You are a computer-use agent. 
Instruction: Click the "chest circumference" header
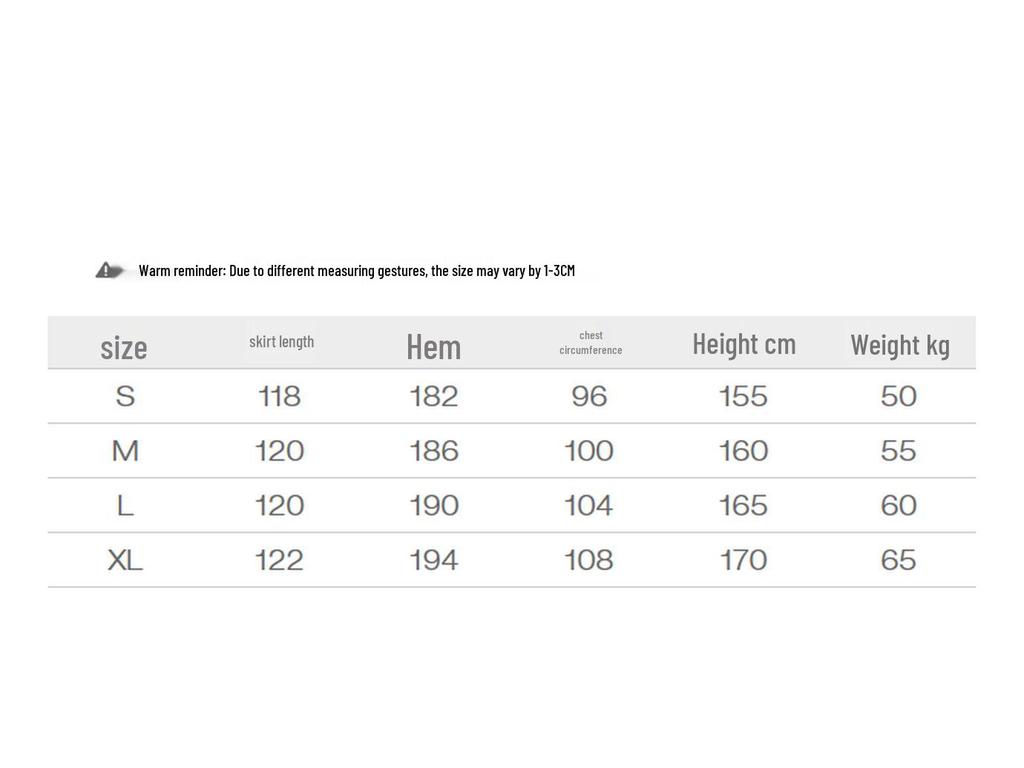590,343
